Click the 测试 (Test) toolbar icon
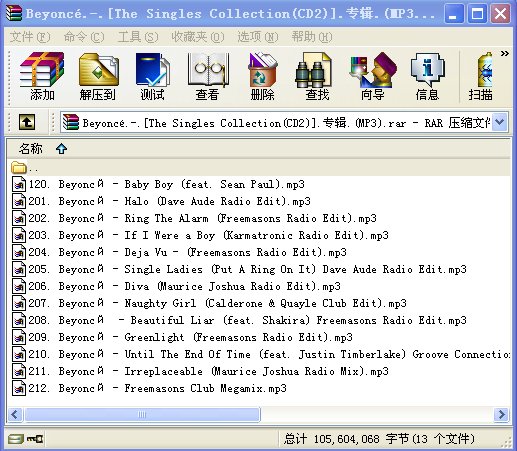The width and height of the screenshot is (517, 451). click(x=152, y=76)
